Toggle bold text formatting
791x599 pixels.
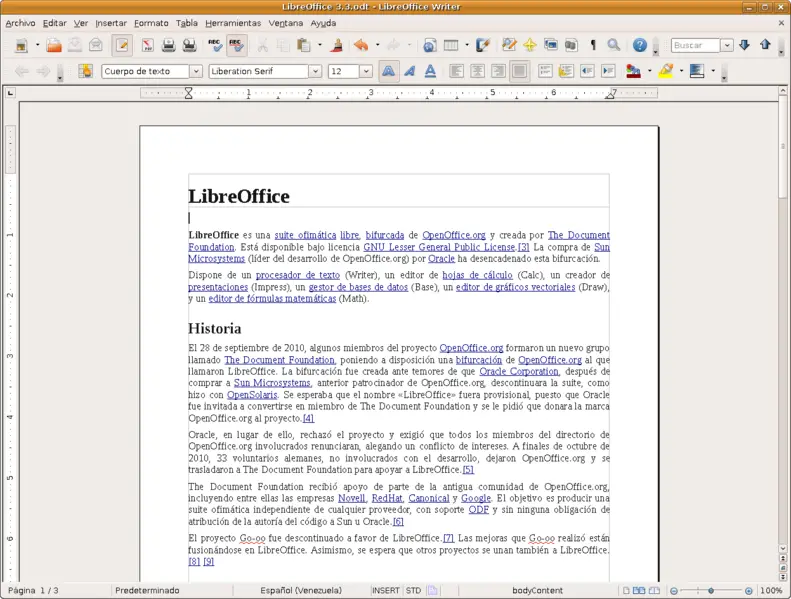(x=388, y=71)
